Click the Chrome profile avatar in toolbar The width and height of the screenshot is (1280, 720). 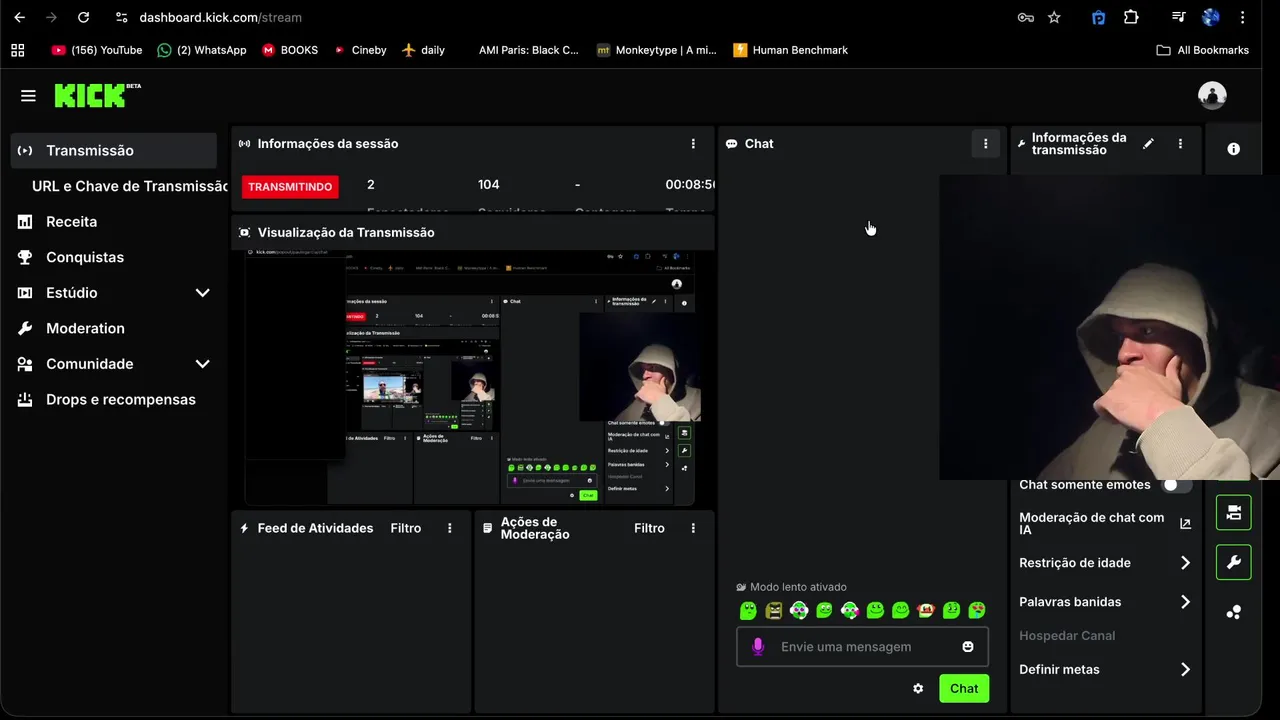click(x=1211, y=17)
